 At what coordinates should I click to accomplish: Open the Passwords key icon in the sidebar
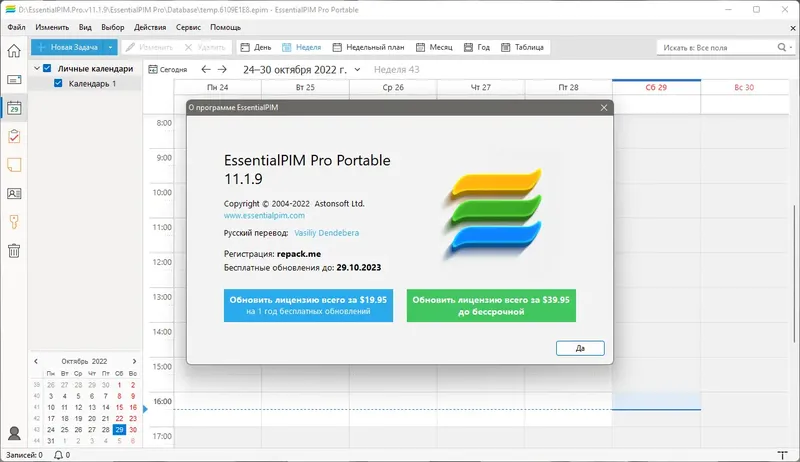click(x=14, y=222)
